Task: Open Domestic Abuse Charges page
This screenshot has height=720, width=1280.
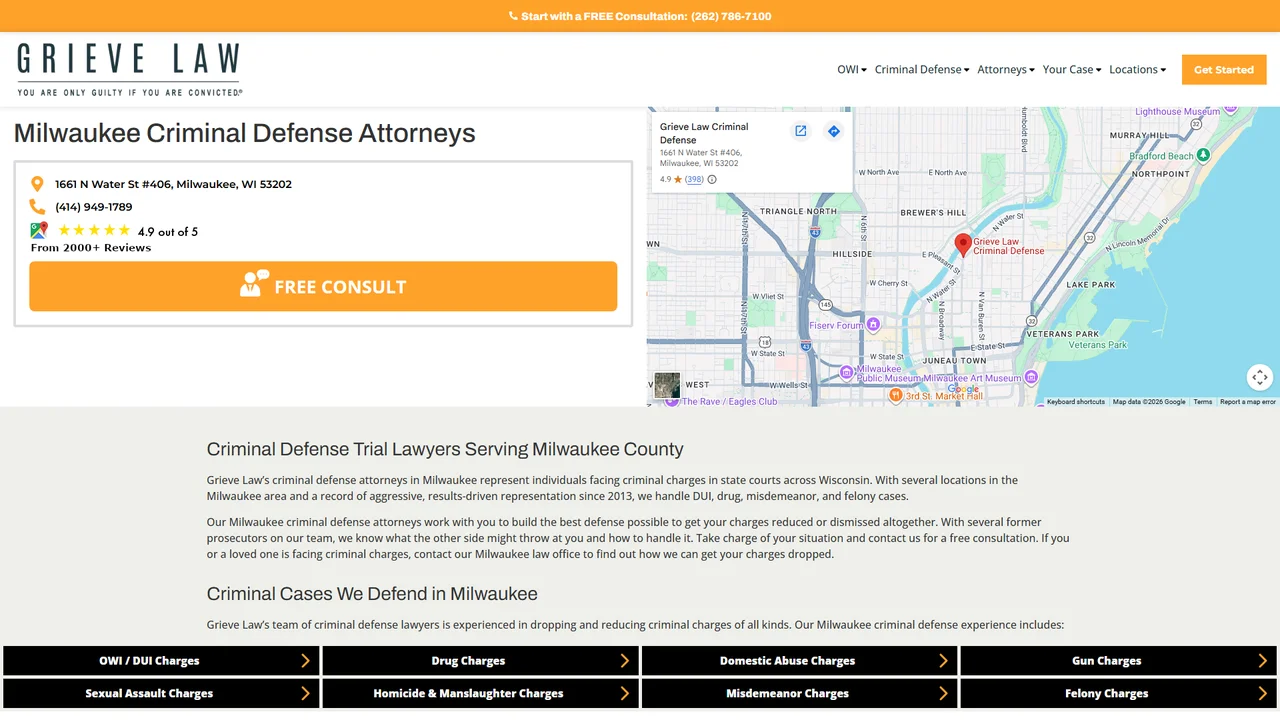Action: (x=799, y=661)
